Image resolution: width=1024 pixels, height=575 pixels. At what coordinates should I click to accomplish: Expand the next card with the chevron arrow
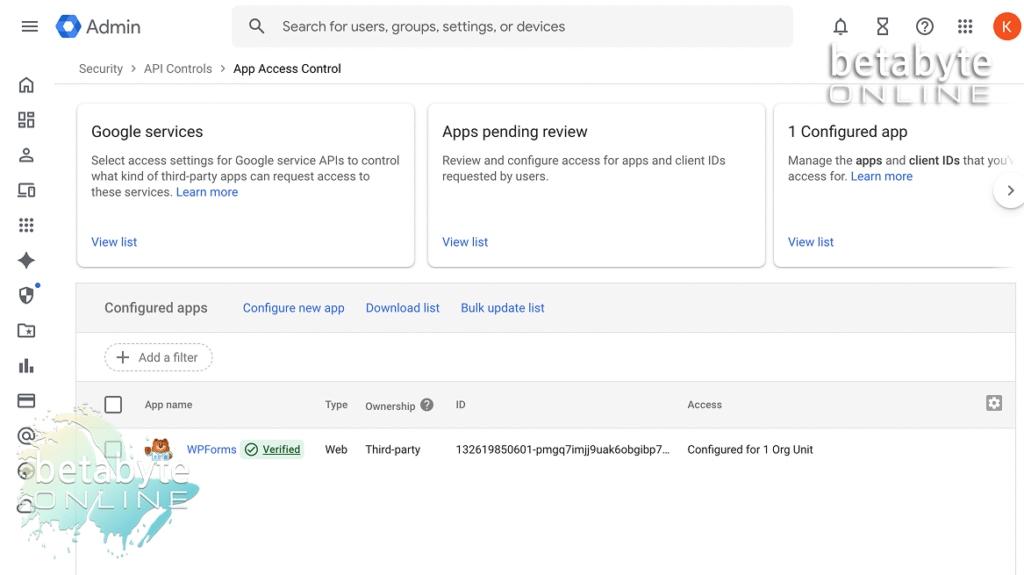(1010, 191)
